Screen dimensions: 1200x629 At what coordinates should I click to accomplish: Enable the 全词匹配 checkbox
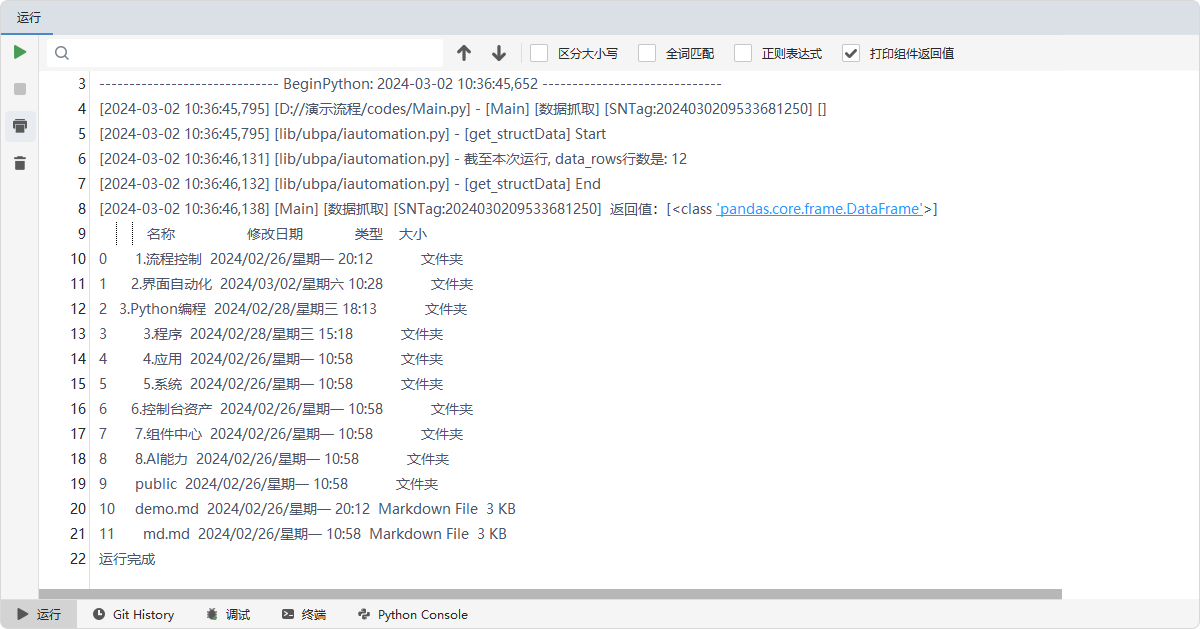[x=647, y=53]
